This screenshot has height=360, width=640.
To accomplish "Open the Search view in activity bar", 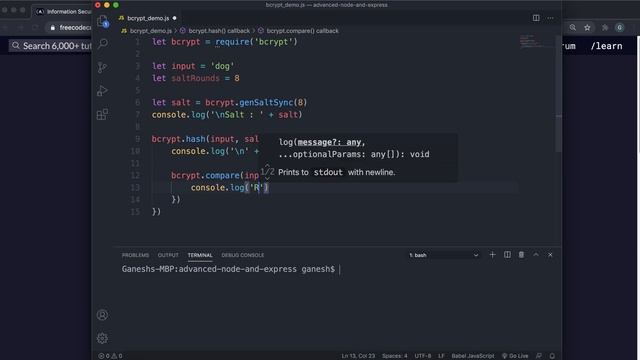I will pos(103,43).
